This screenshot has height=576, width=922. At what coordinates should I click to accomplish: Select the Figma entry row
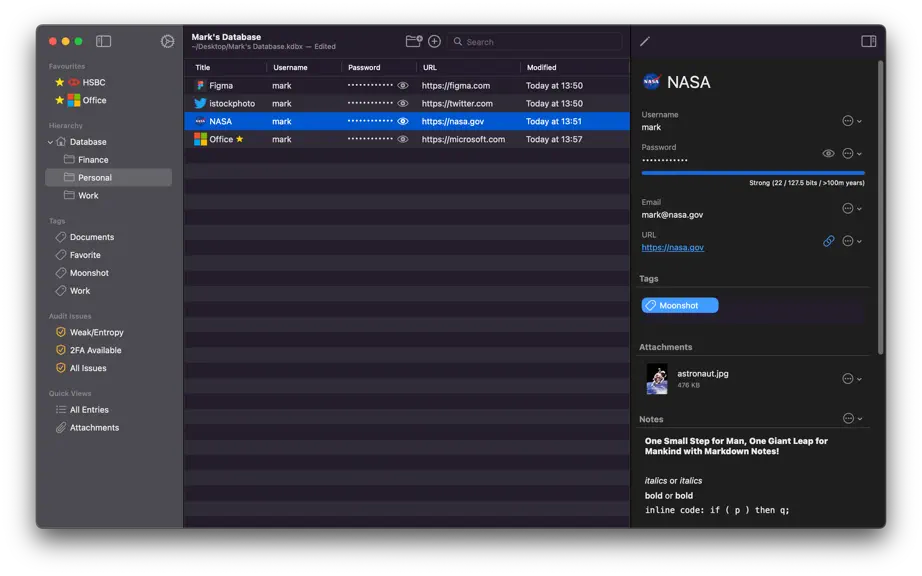point(407,85)
